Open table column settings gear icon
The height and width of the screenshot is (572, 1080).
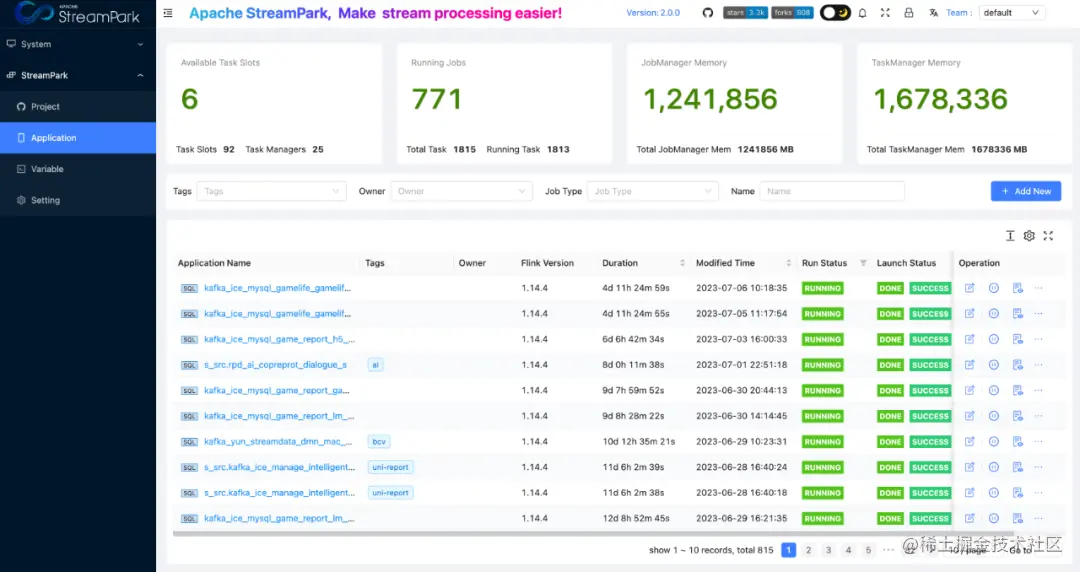pyautogui.click(x=1029, y=236)
